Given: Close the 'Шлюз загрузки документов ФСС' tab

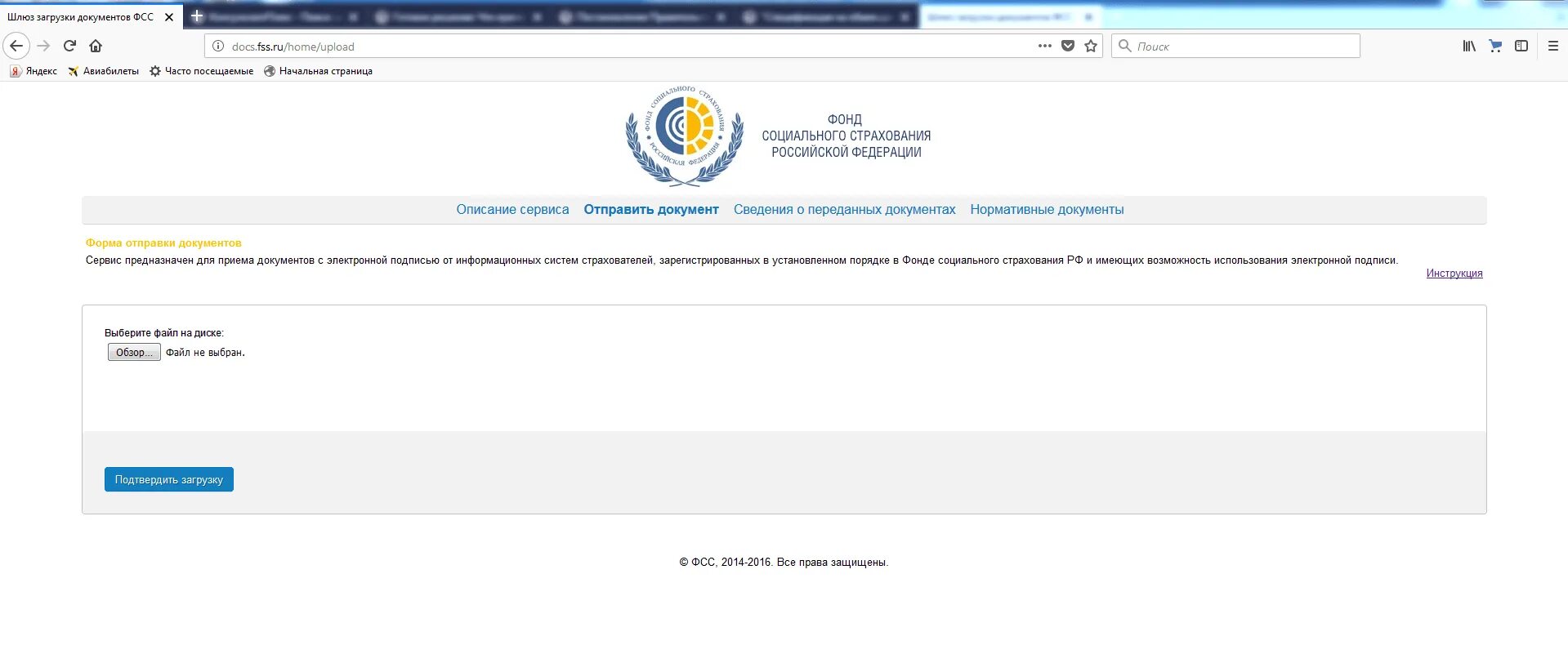Looking at the screenshot, I should coord(169,17).
